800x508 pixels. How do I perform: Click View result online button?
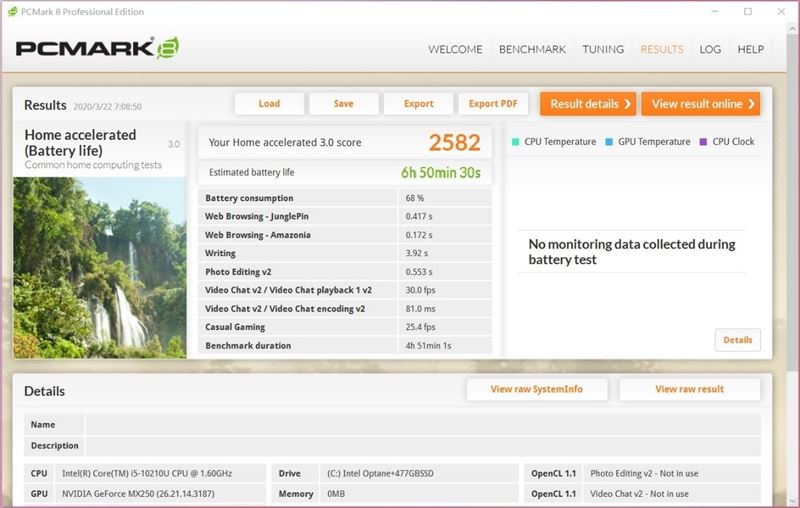pyautogui.click(x=701, y=104)
